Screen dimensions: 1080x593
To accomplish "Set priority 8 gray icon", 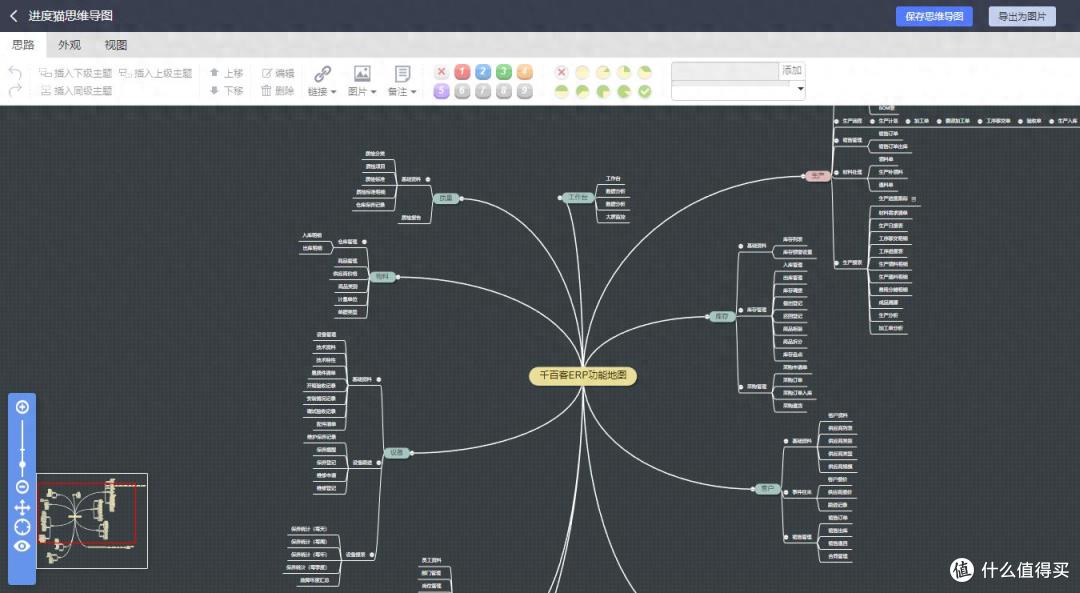I will pos(504,91).
